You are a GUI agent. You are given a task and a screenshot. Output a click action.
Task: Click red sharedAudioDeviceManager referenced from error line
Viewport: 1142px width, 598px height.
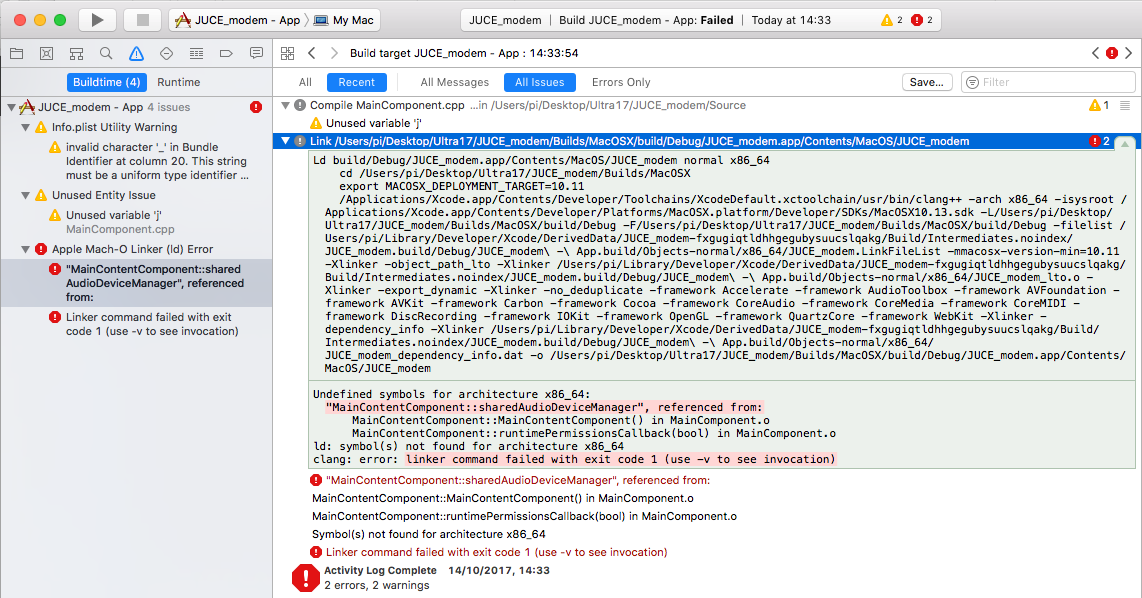tap(518, 480)
